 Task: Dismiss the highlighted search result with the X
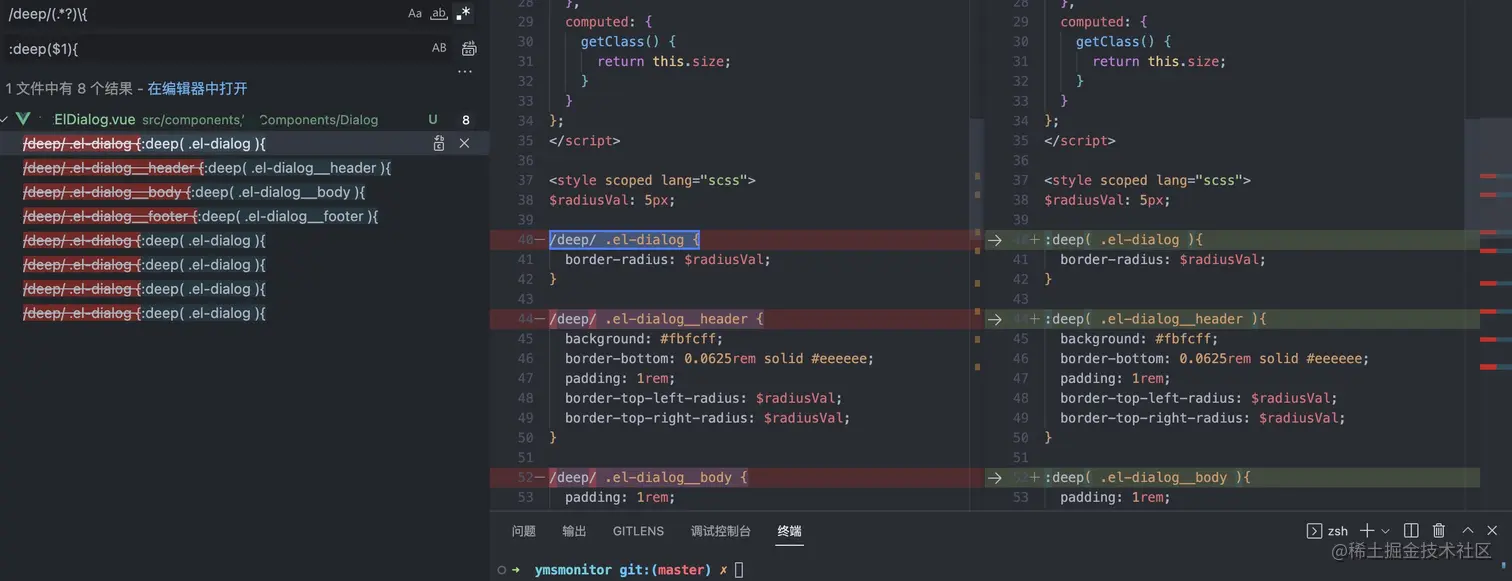(x=464, y=144)
